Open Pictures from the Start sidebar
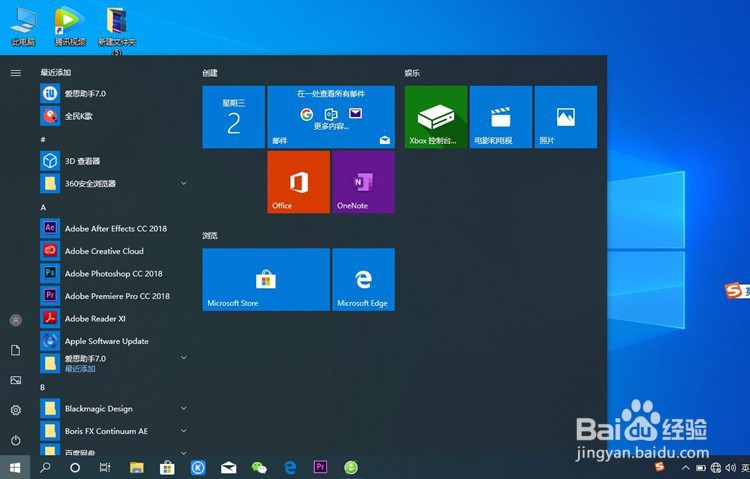This screenshot has height=479, width=750. pyautogui.click(x=16, y=380)
